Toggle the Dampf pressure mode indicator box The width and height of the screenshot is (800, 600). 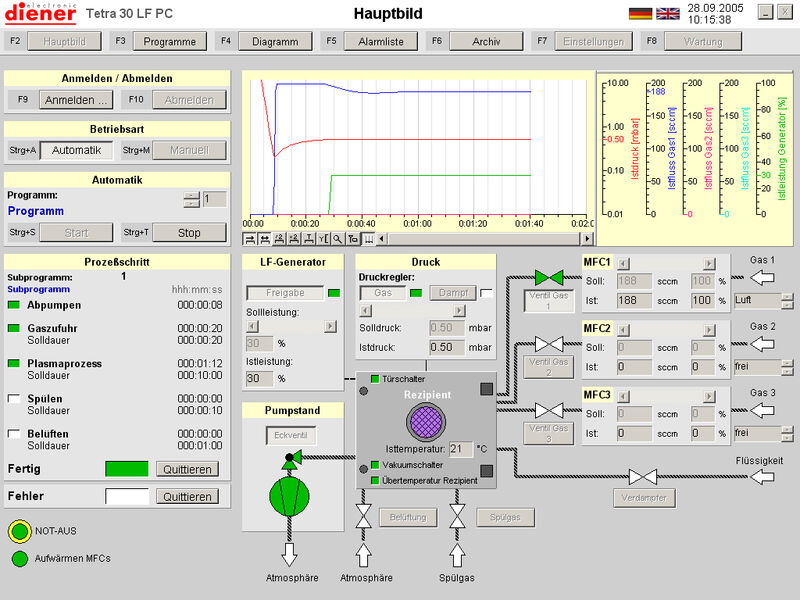pos(486,293)
